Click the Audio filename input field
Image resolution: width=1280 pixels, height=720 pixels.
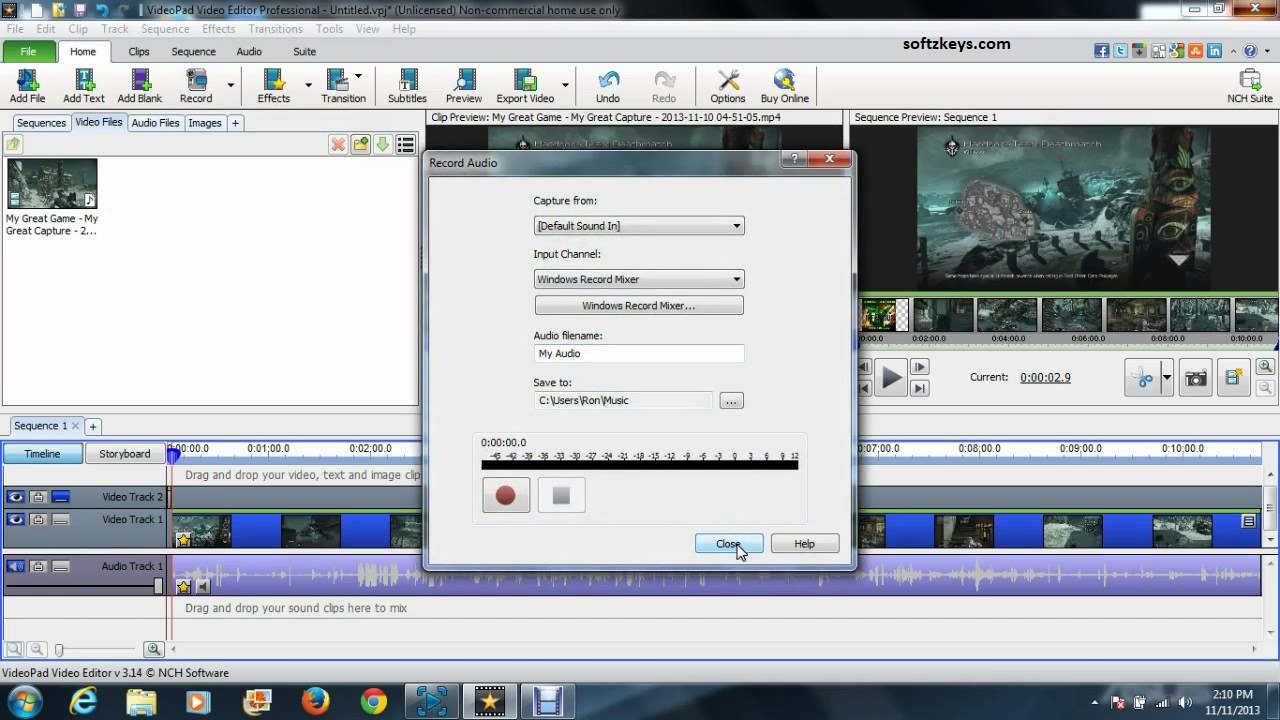point(639,353)
